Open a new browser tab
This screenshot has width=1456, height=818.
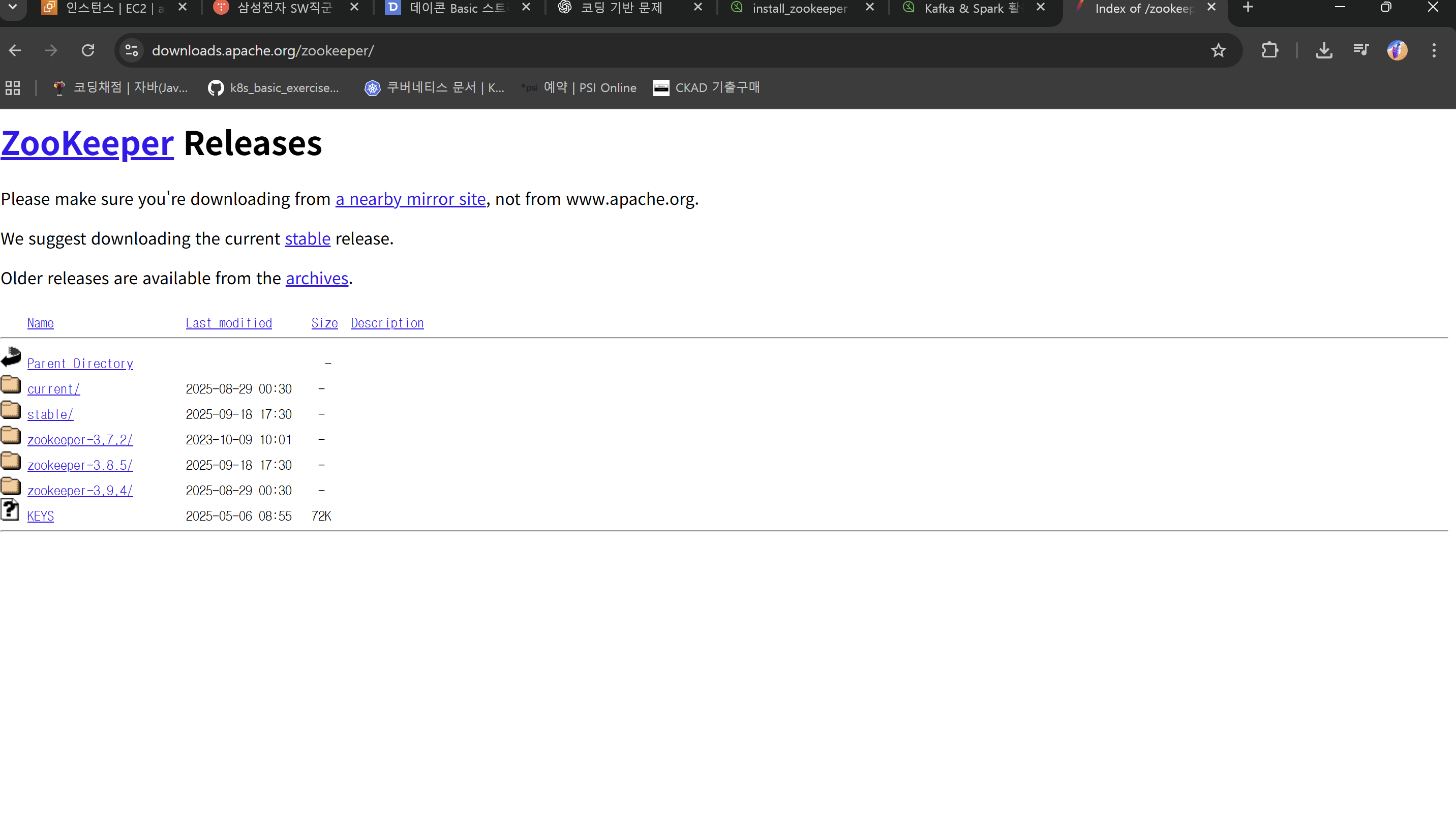pos(1248,7)
